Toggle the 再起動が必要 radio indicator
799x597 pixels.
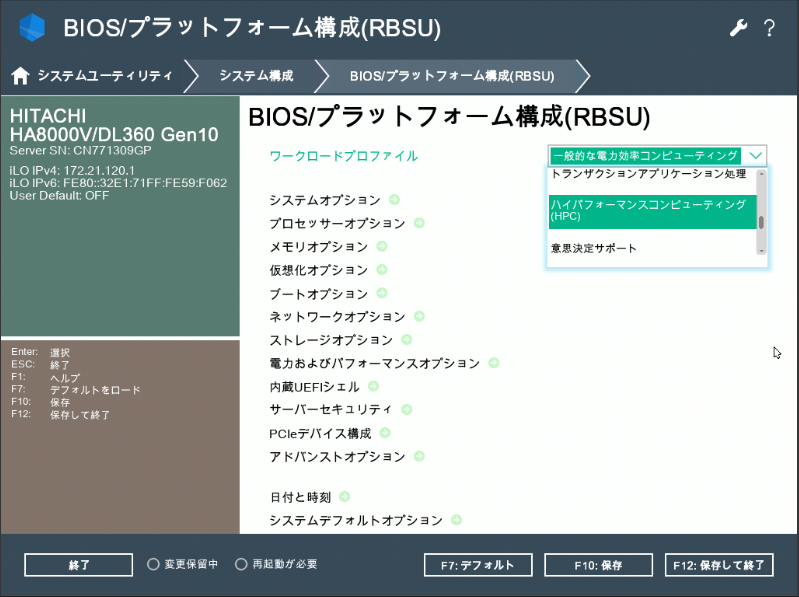pyautogui.click(x=241, y=564)
